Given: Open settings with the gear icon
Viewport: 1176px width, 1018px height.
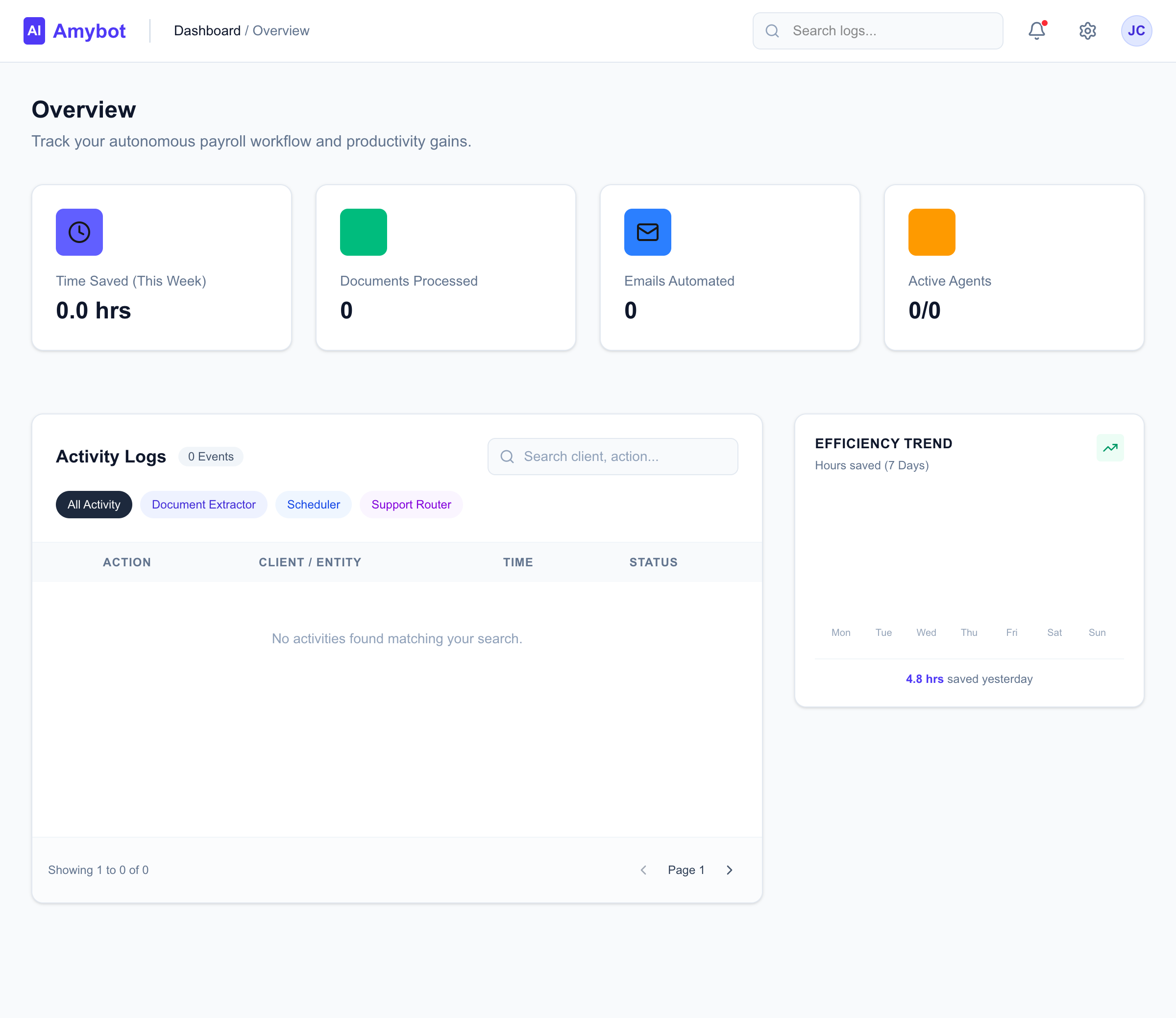Looking at the screenshot, I should pyautogui.click(x=1087, y=31).
